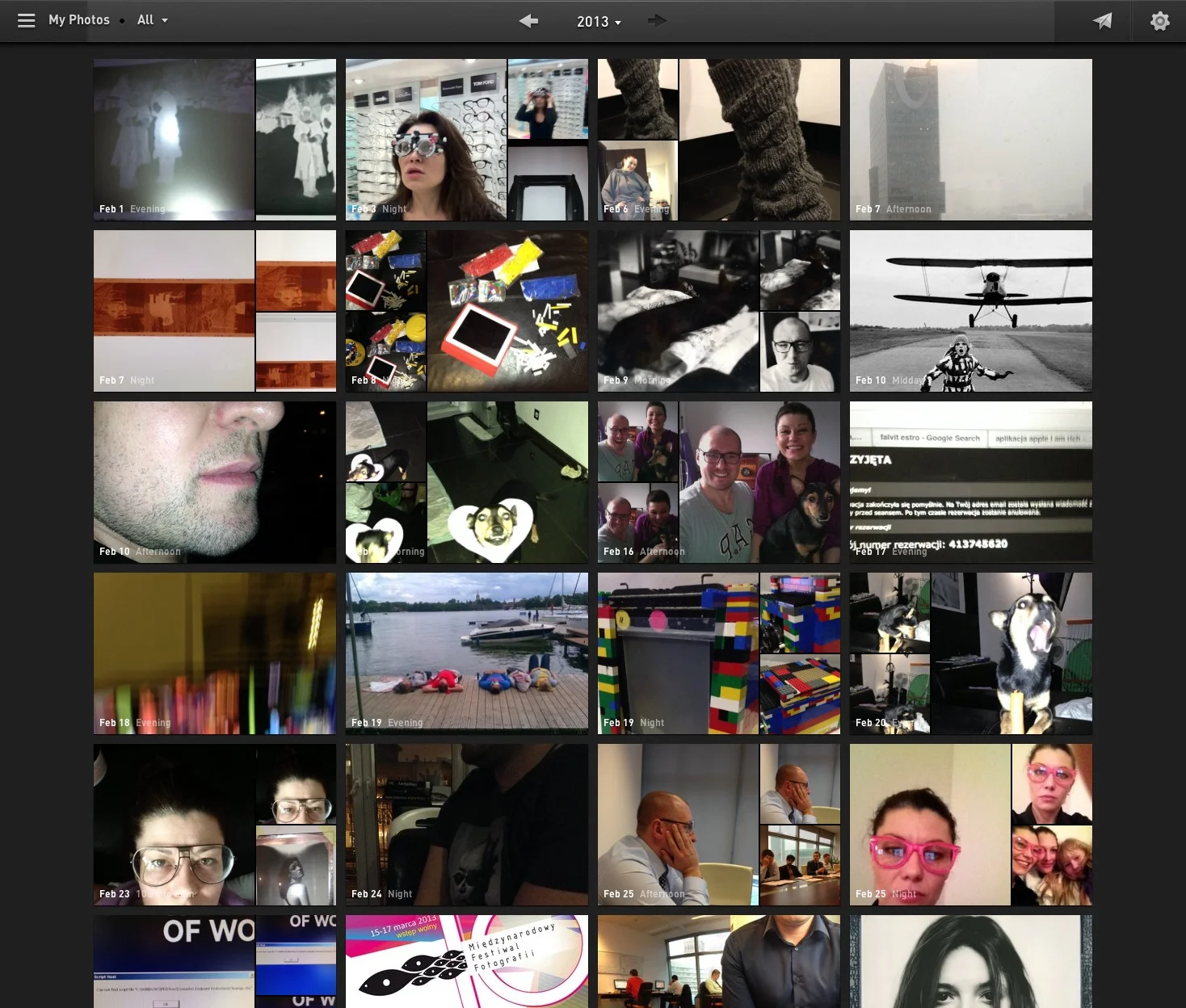
Task: Open the All filter dropdown
Action: tap(152, 20)
